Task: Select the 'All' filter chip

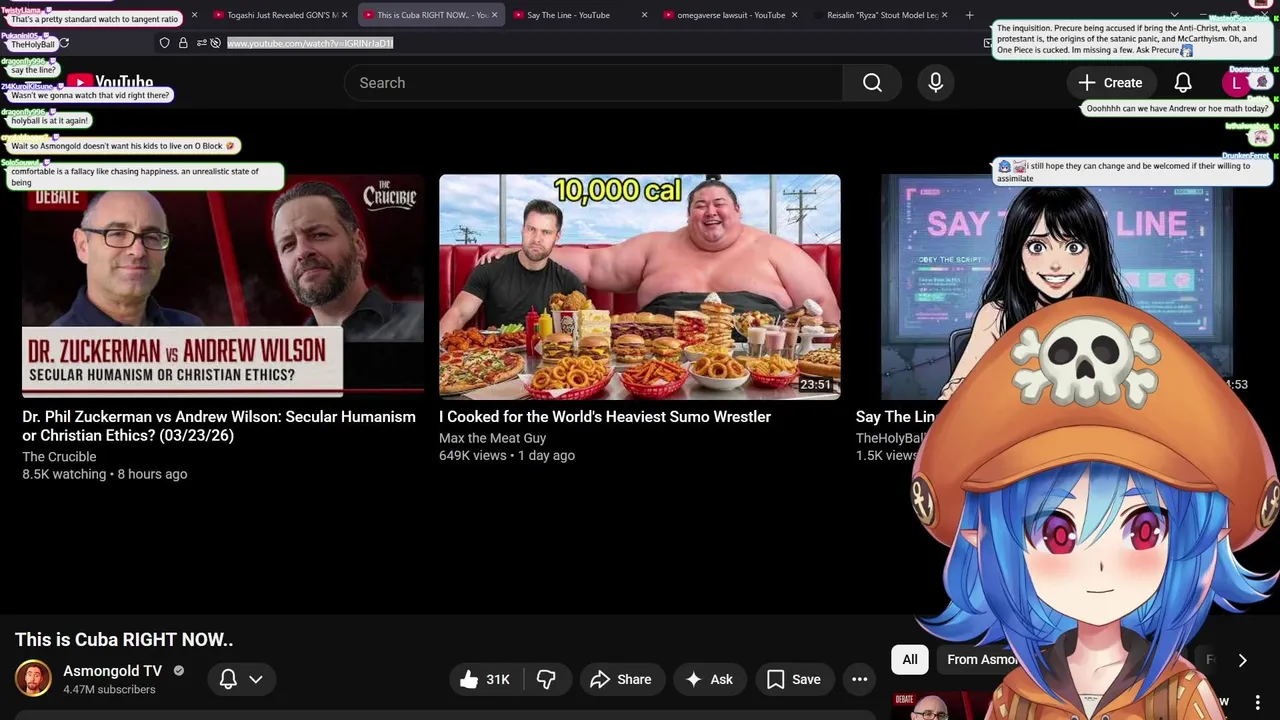Action: [x=910, y=659]
